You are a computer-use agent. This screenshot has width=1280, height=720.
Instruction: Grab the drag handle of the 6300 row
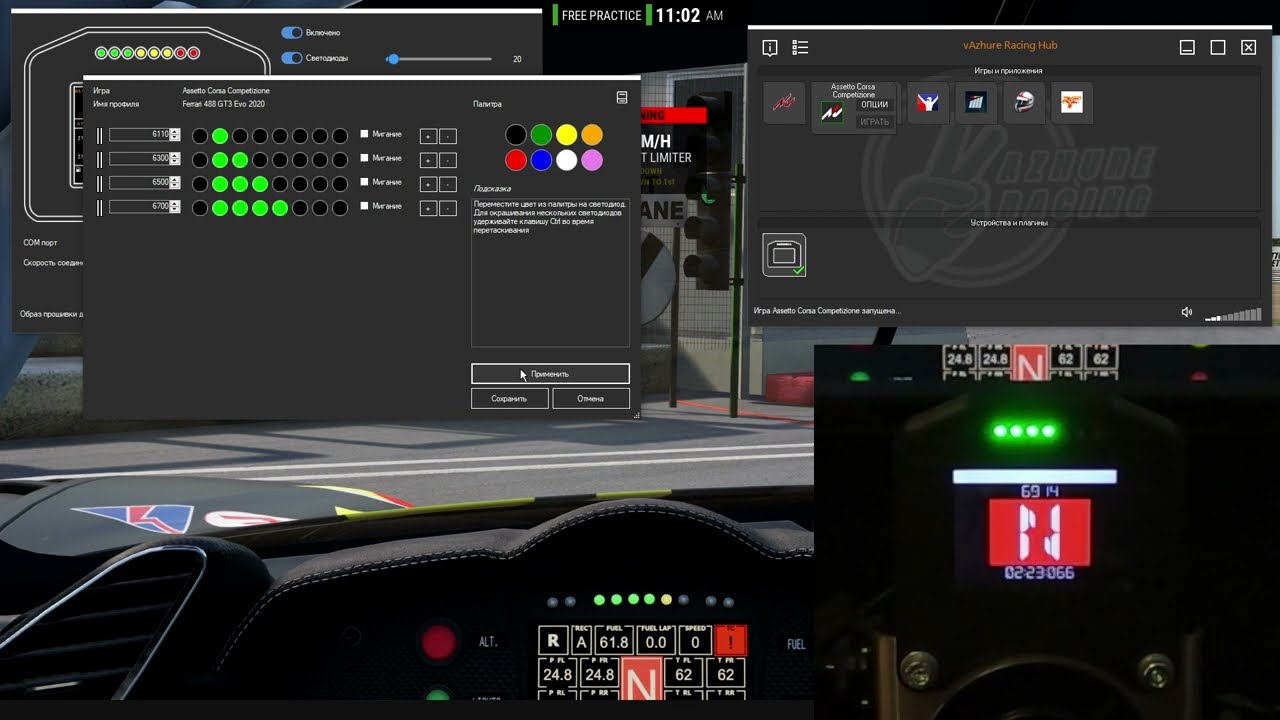100,159
